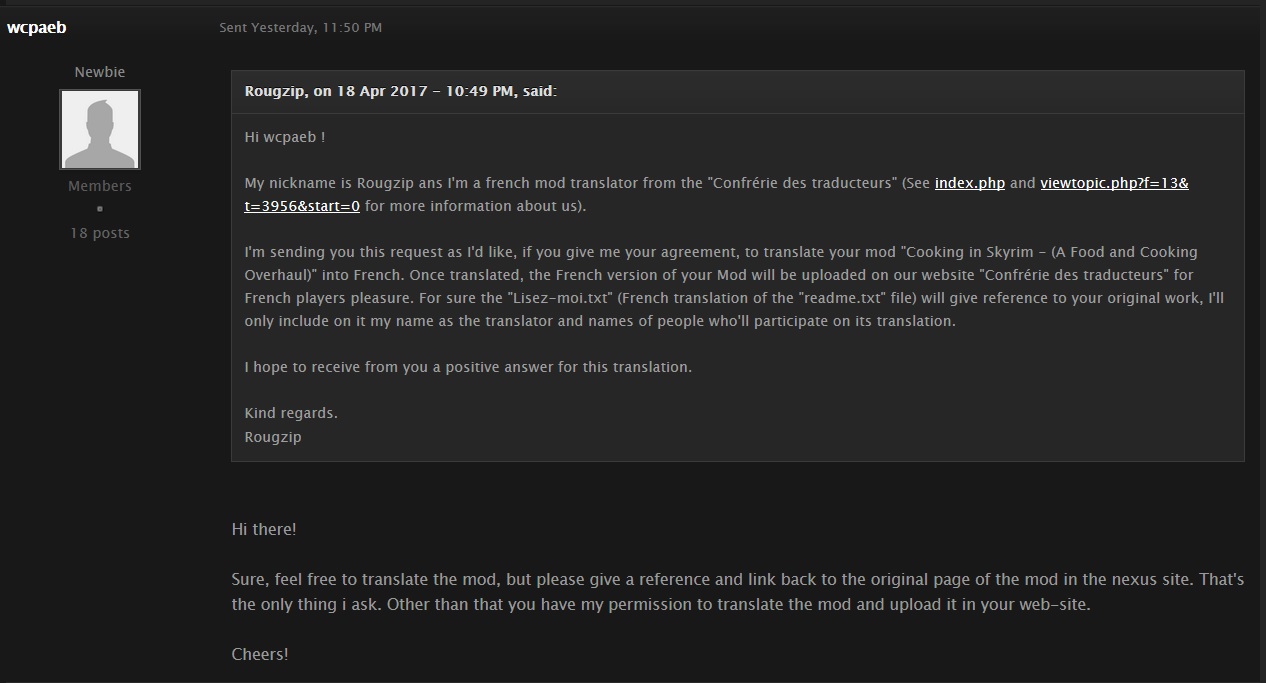Click the Newbie rank label
Viewport: 1266px width, 683px height.
pyautogui.click(x=100, y=72)
